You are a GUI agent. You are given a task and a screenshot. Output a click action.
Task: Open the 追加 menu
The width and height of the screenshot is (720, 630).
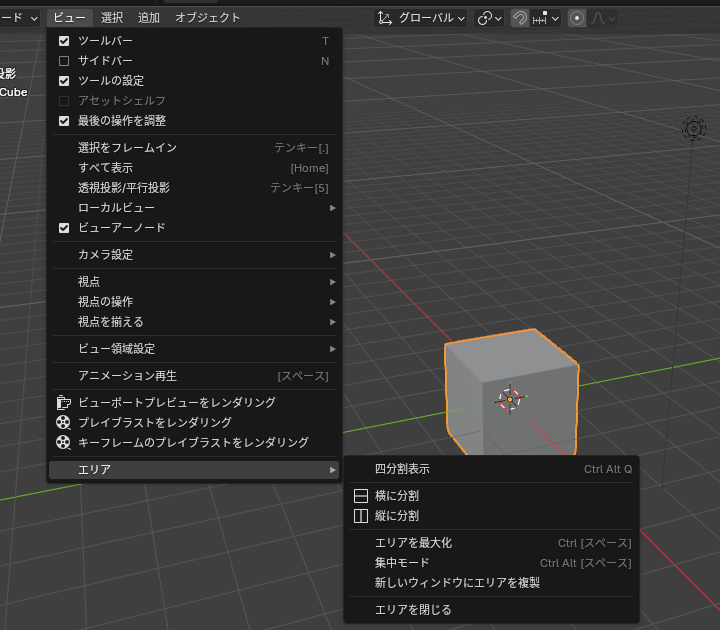(x=149, y=18)
